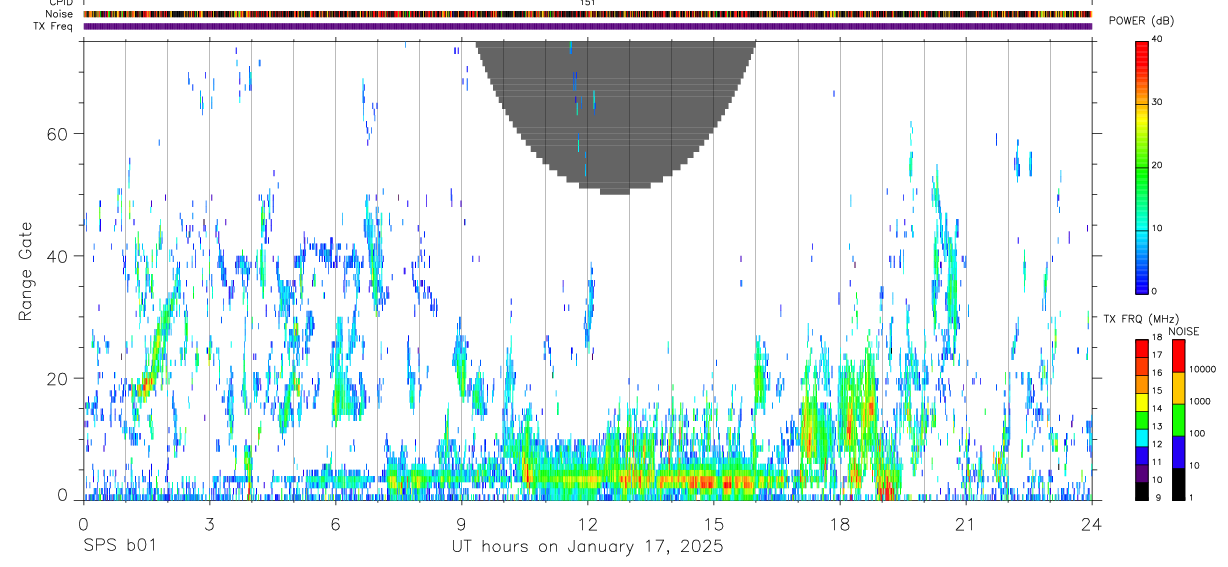Screen dimensions: 1228x567
Task: Click the Range Gate axis title
Action: (x=26, y=271)
